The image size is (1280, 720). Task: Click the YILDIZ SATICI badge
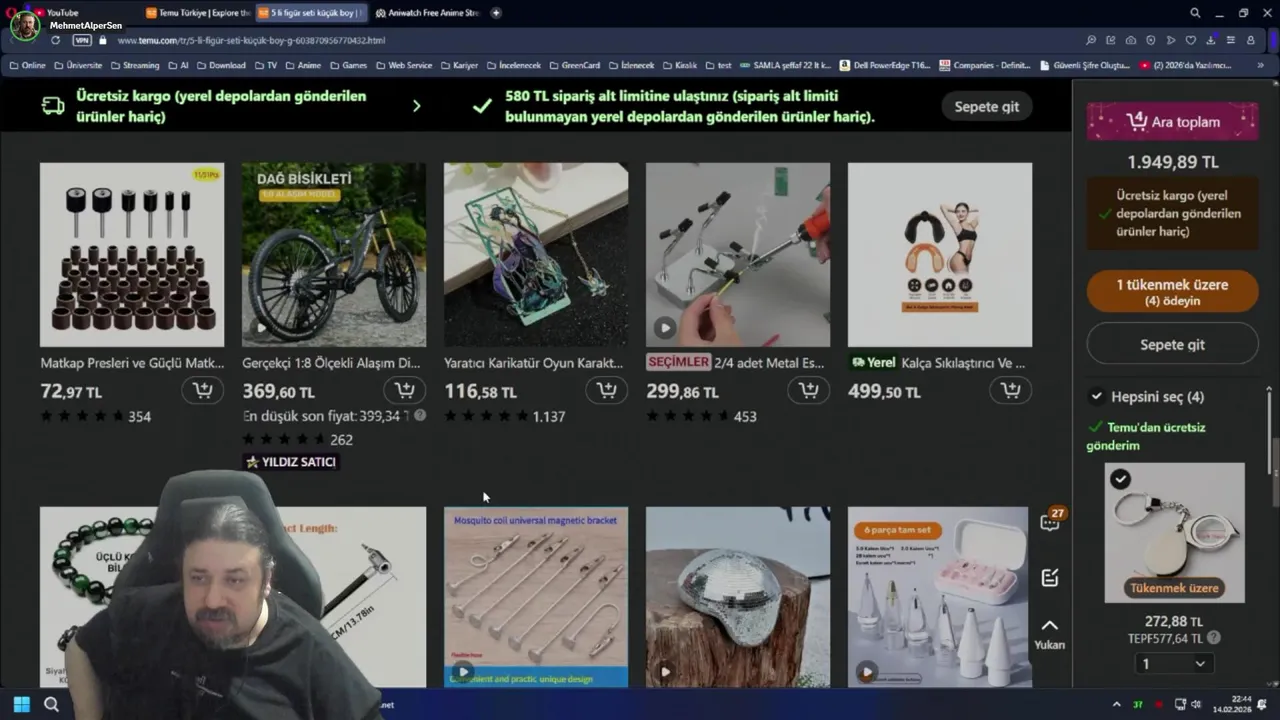coord(291,462)
